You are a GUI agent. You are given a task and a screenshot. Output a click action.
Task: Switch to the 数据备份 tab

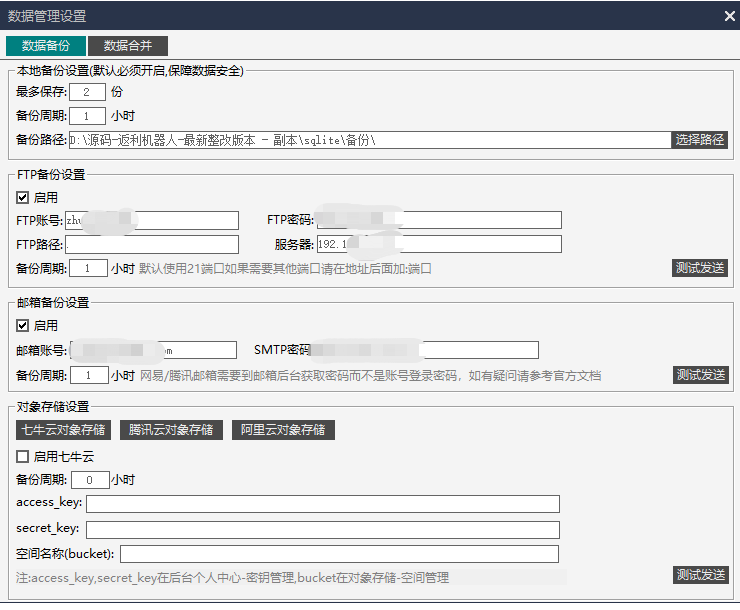pyautogui.click(x=46, y=46)
